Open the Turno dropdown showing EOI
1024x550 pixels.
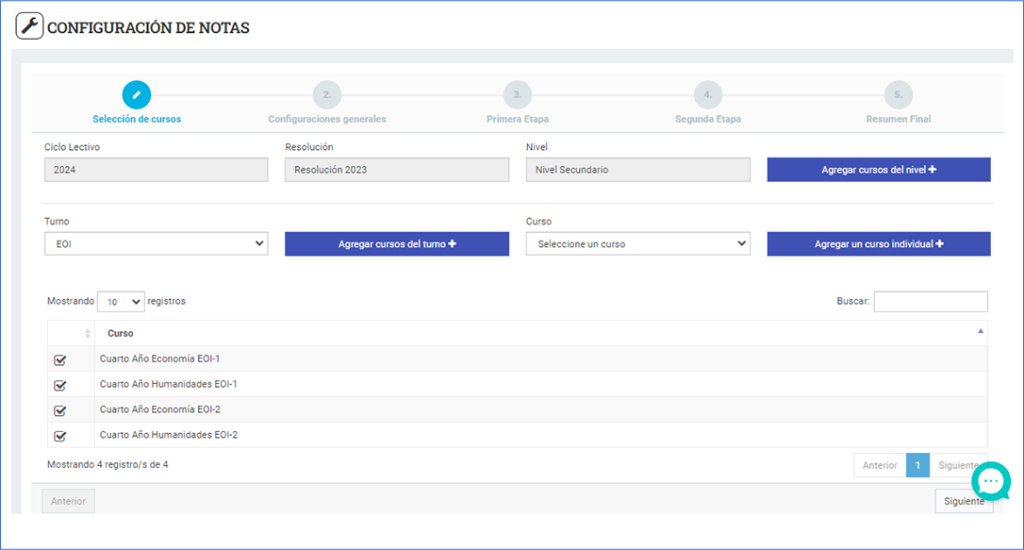(x=156, y=243)
